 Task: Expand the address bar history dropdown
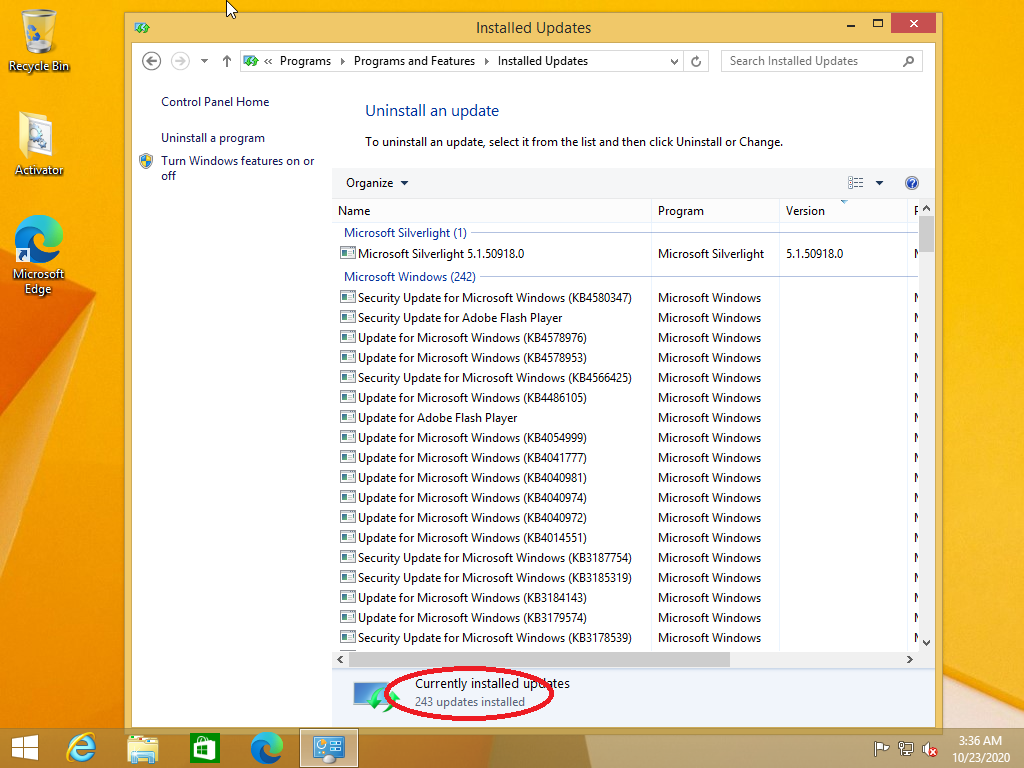pos(674,61)
